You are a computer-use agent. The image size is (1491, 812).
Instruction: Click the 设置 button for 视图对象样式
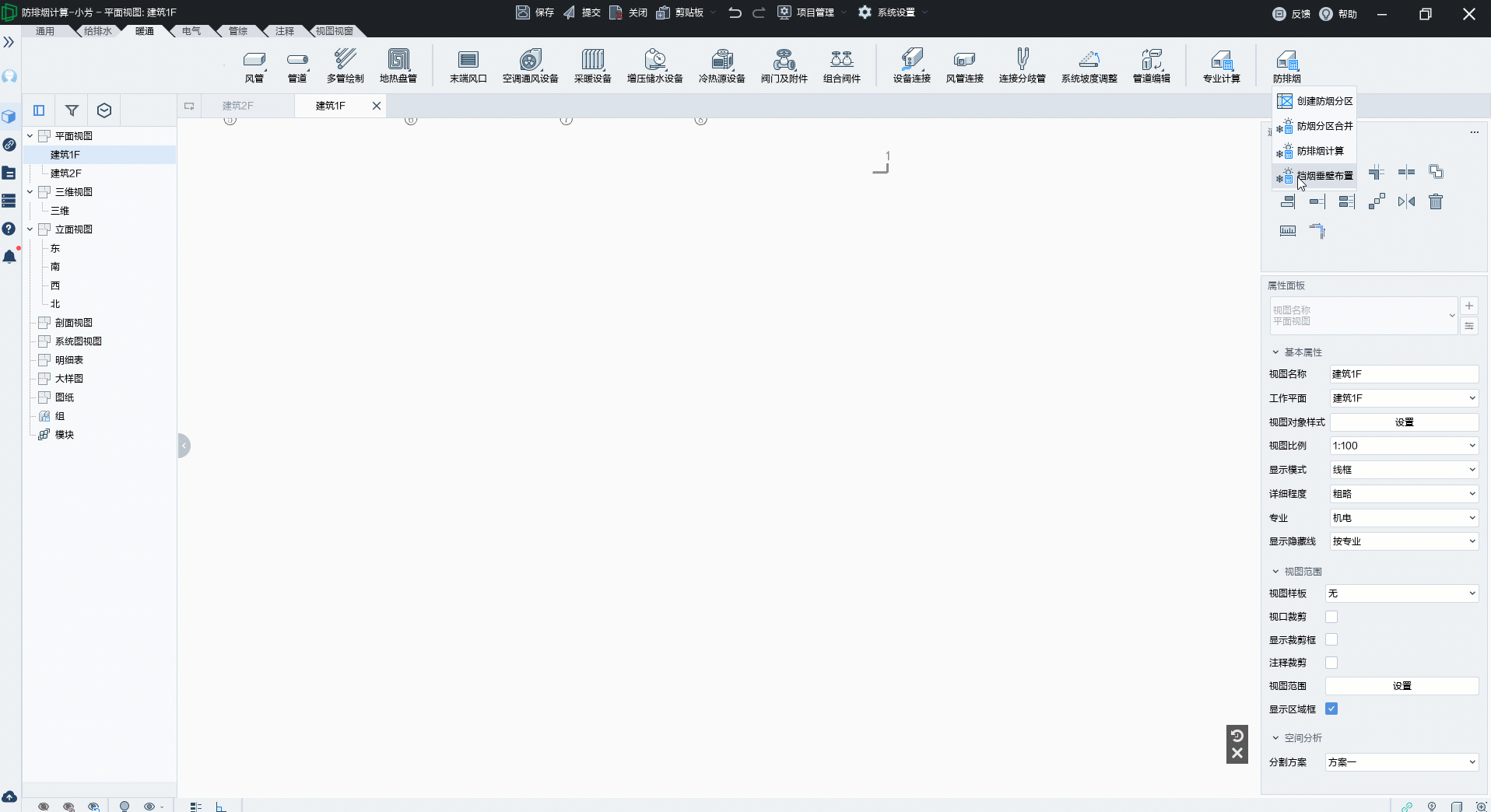[1404, 422]
